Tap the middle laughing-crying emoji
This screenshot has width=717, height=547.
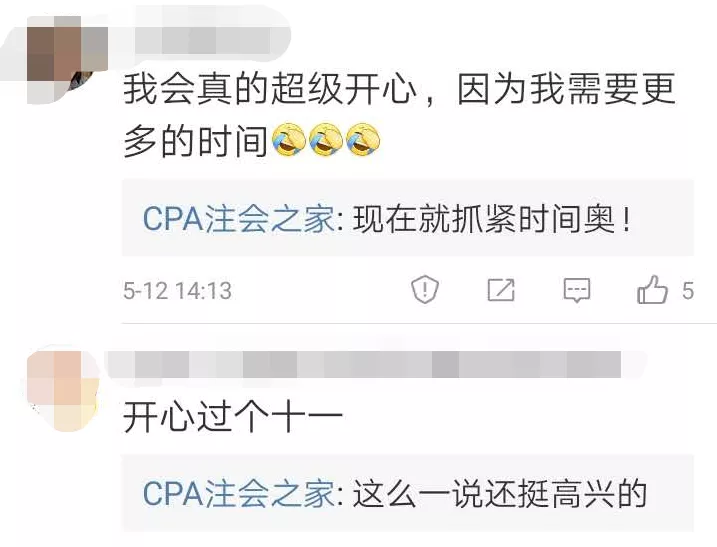326,139
